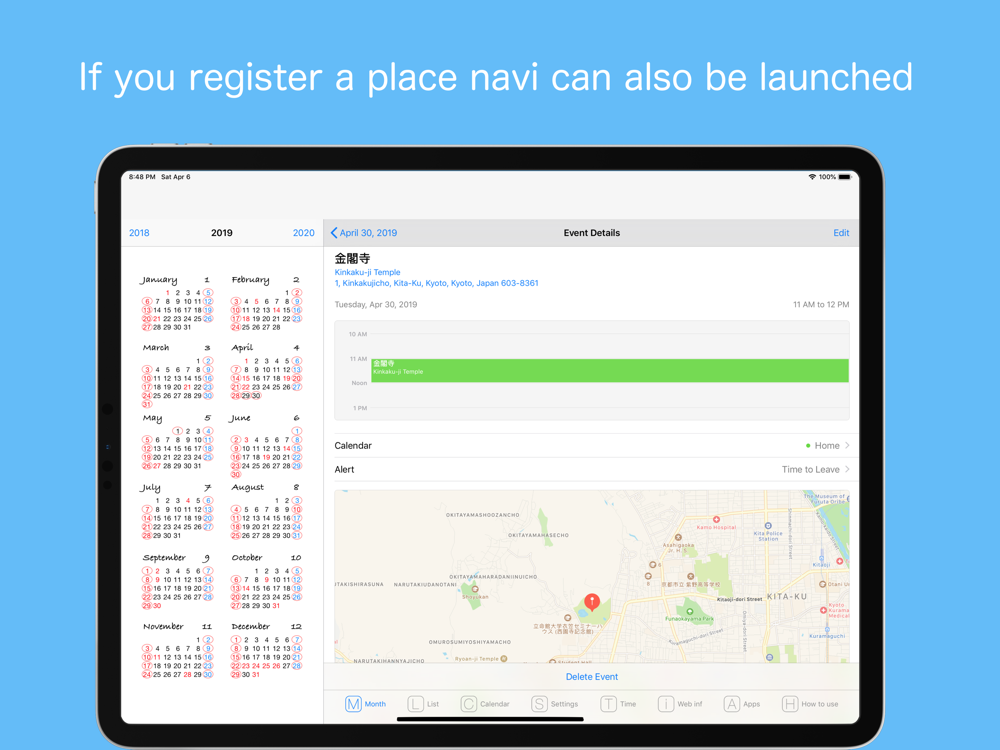Open the Time tab icon
The width and height of the screenshot is (1000, 750).
[608, 703]
